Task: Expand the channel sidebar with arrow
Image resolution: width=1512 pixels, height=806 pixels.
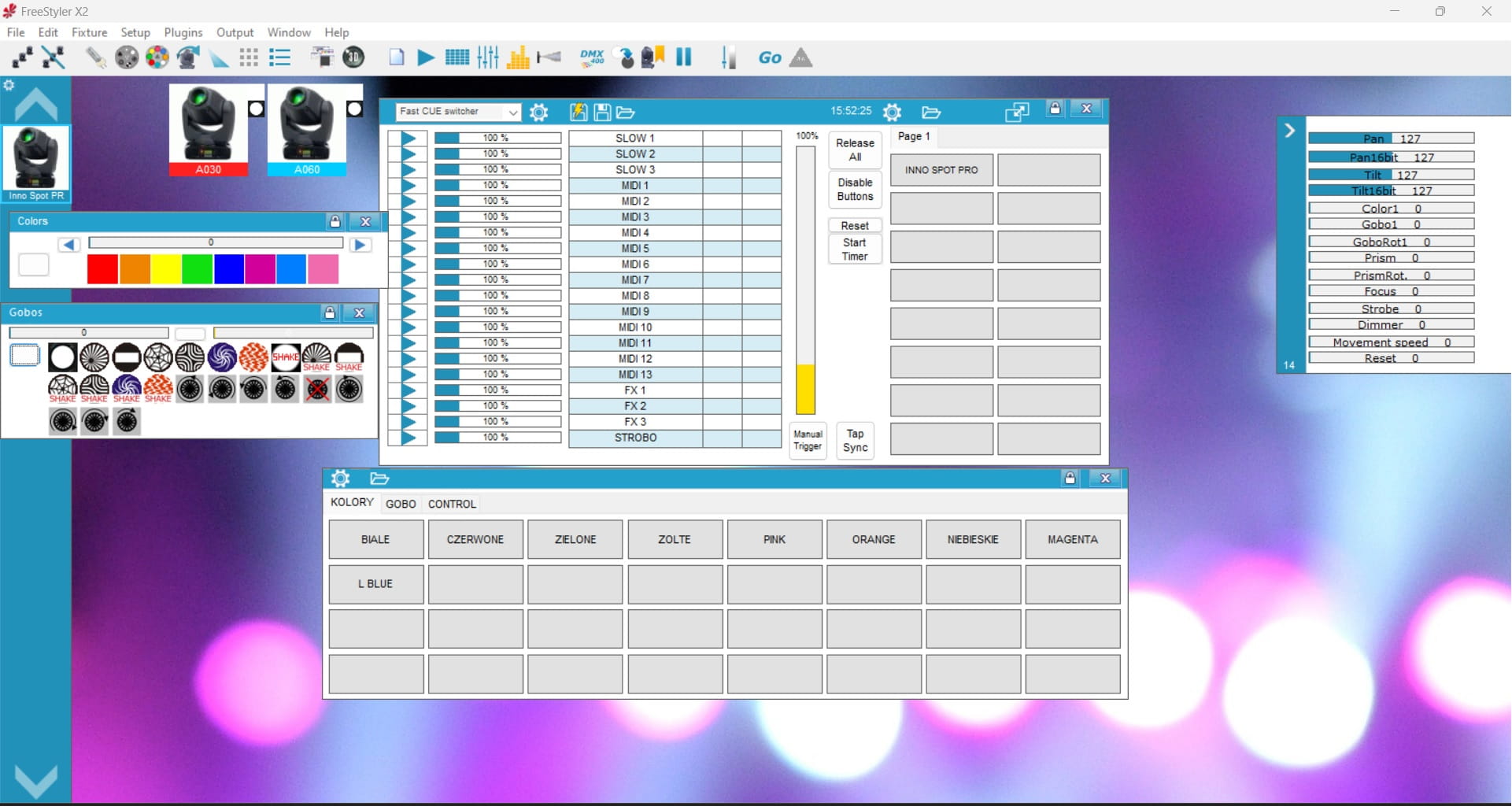Action: (1289, 131)
